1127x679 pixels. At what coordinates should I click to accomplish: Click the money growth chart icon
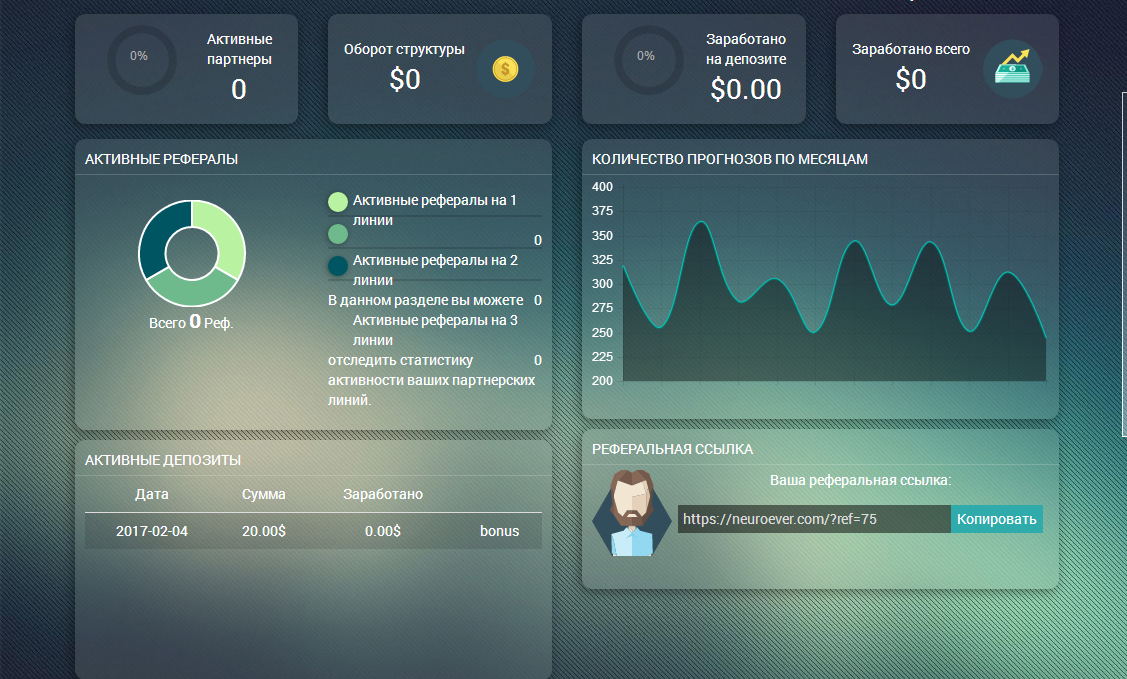[1012, 69]
